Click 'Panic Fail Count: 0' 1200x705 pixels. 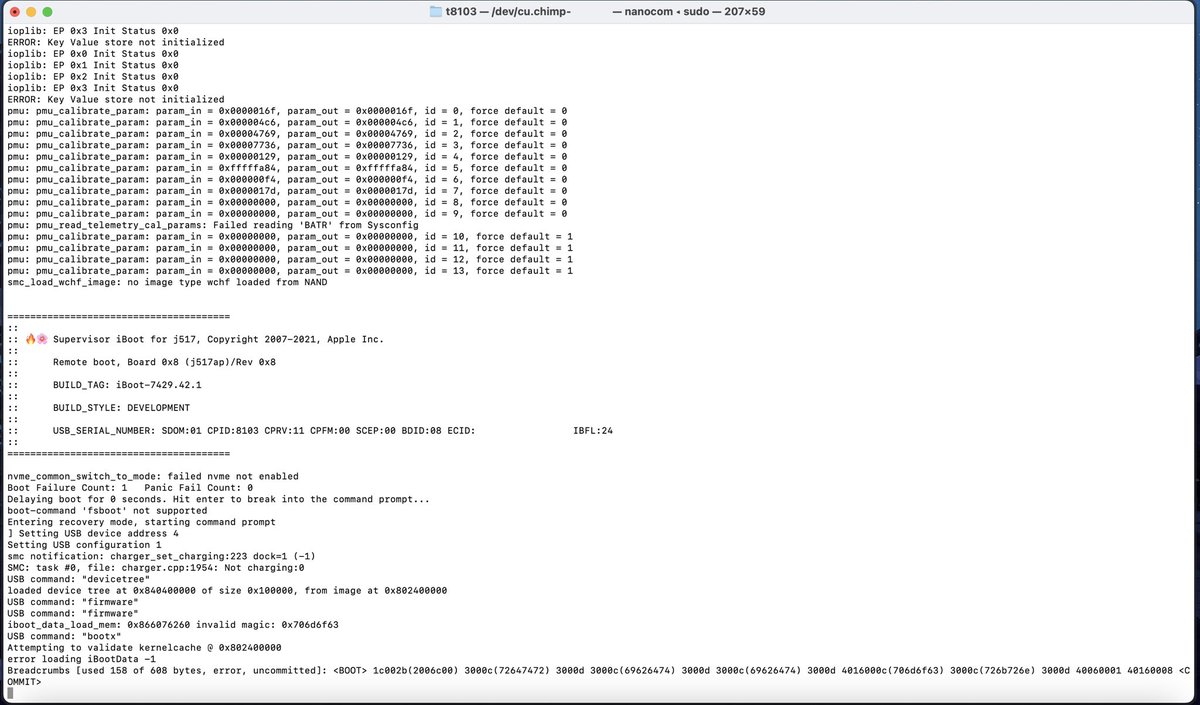tap(199, 487)
